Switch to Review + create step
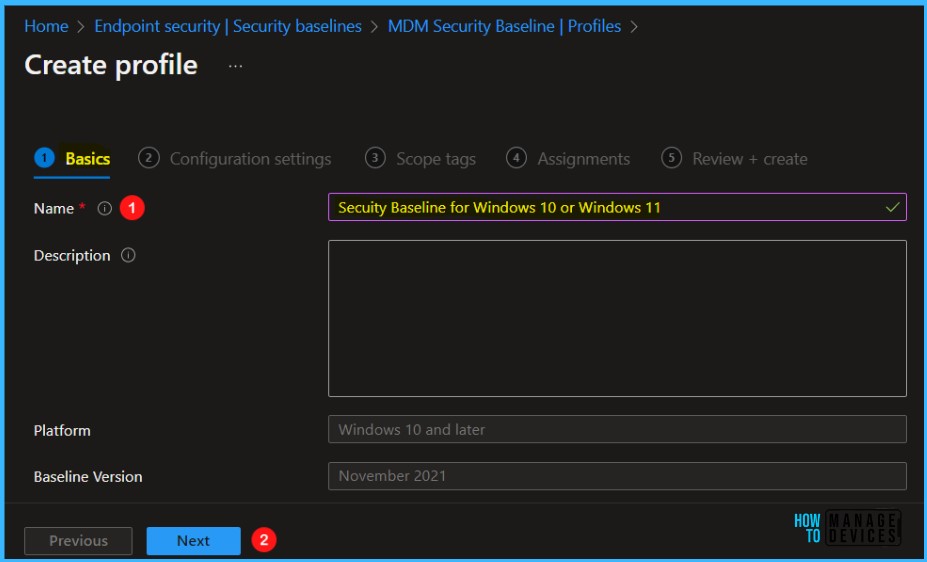 (734, 158)
